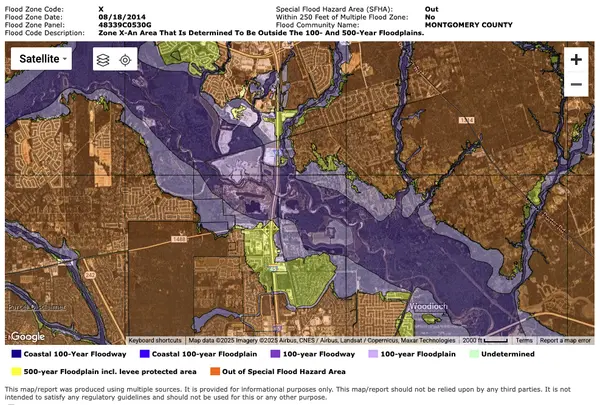Select the Within 250 Feet of Multiple Flood Zone label
600x405 pixels.
click(342, 17)
